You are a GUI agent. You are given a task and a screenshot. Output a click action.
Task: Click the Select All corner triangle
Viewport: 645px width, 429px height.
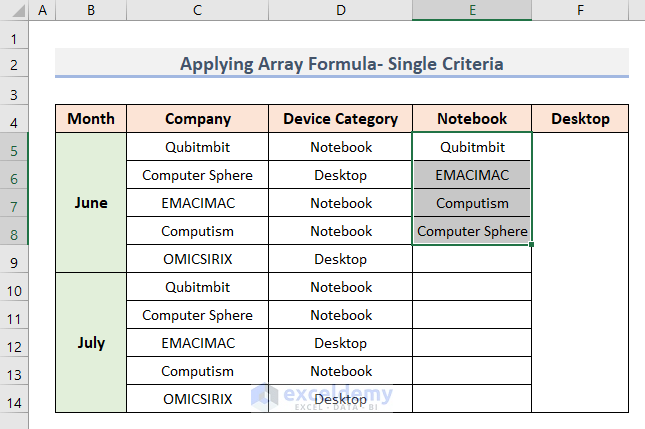[14, 10]
